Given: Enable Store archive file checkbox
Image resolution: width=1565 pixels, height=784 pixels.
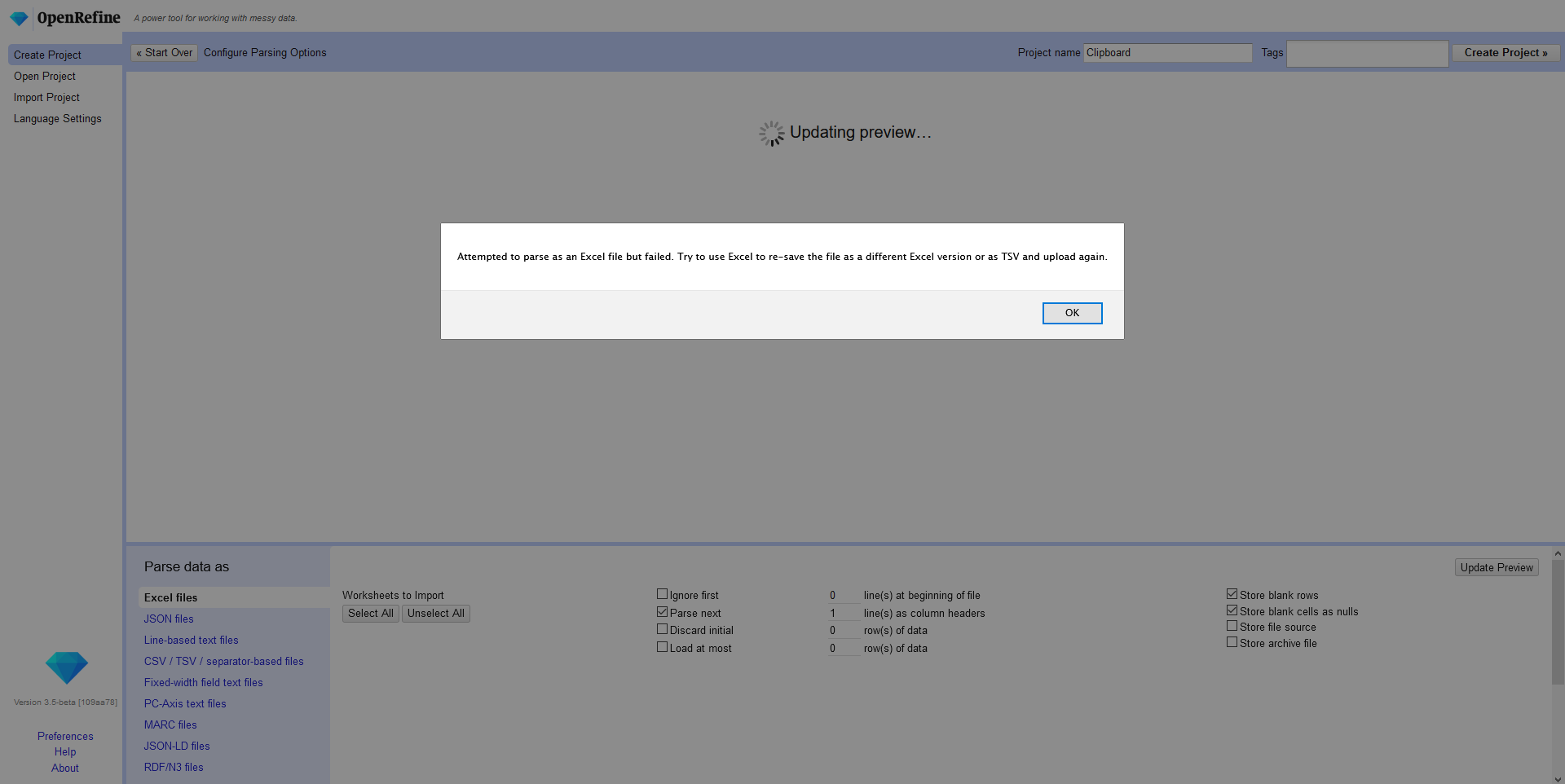Looking at the screenshot, I should coord(1232,642).
